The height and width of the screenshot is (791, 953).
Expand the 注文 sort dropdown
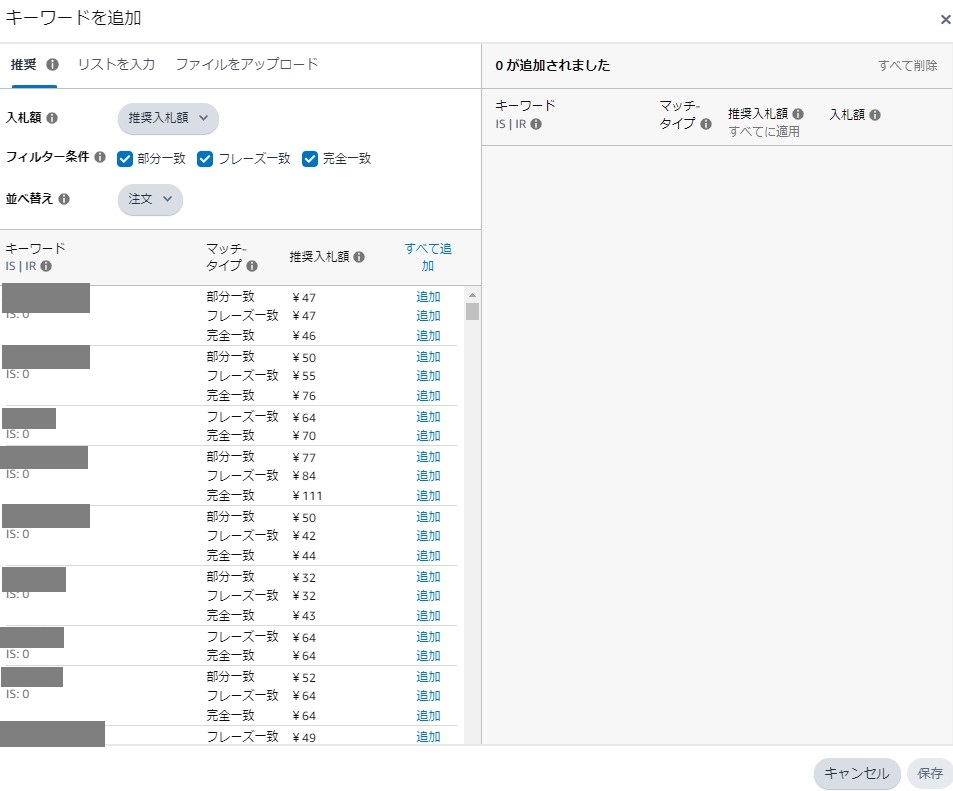150,199
